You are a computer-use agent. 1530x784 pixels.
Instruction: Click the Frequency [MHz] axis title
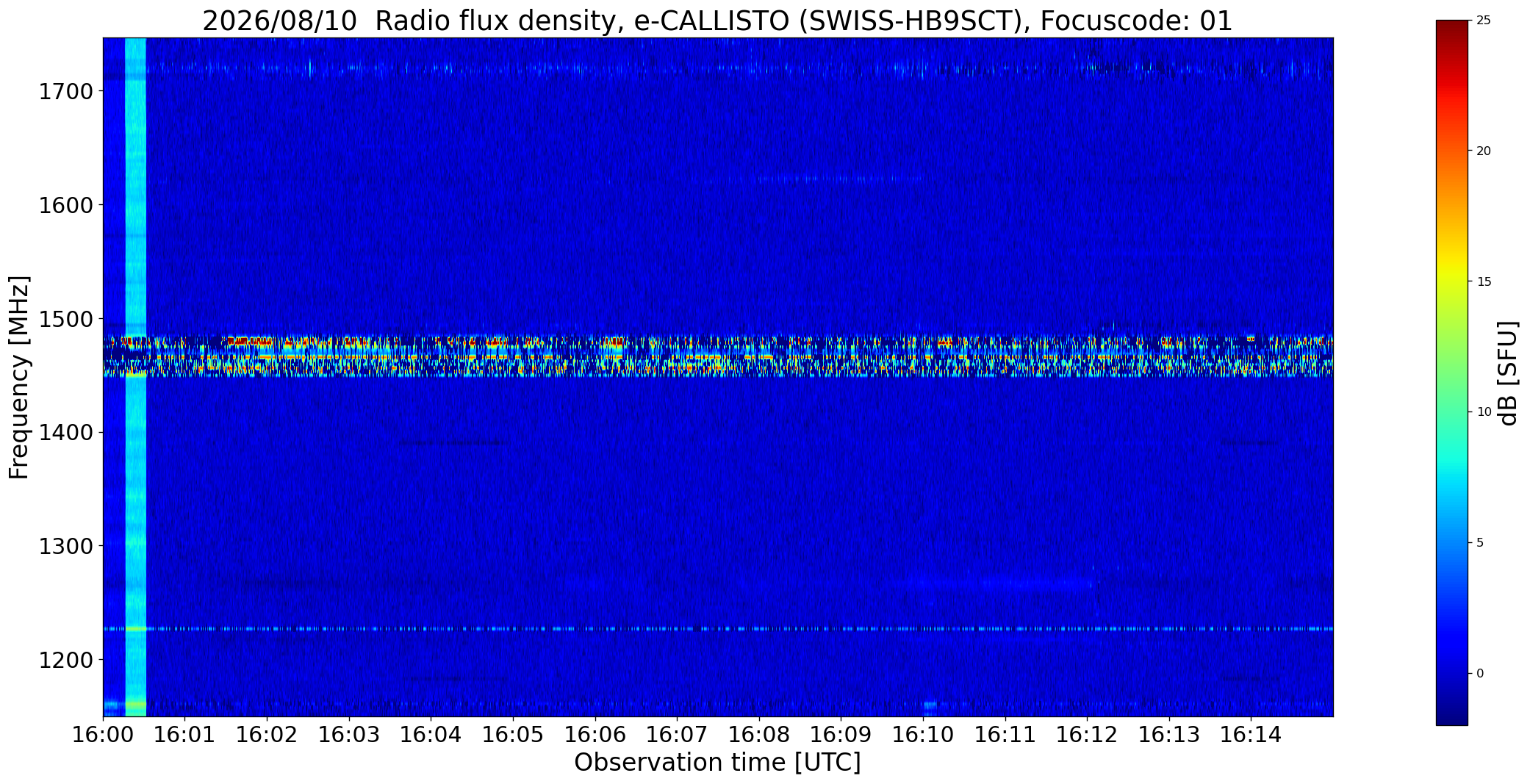coord(19,377)
